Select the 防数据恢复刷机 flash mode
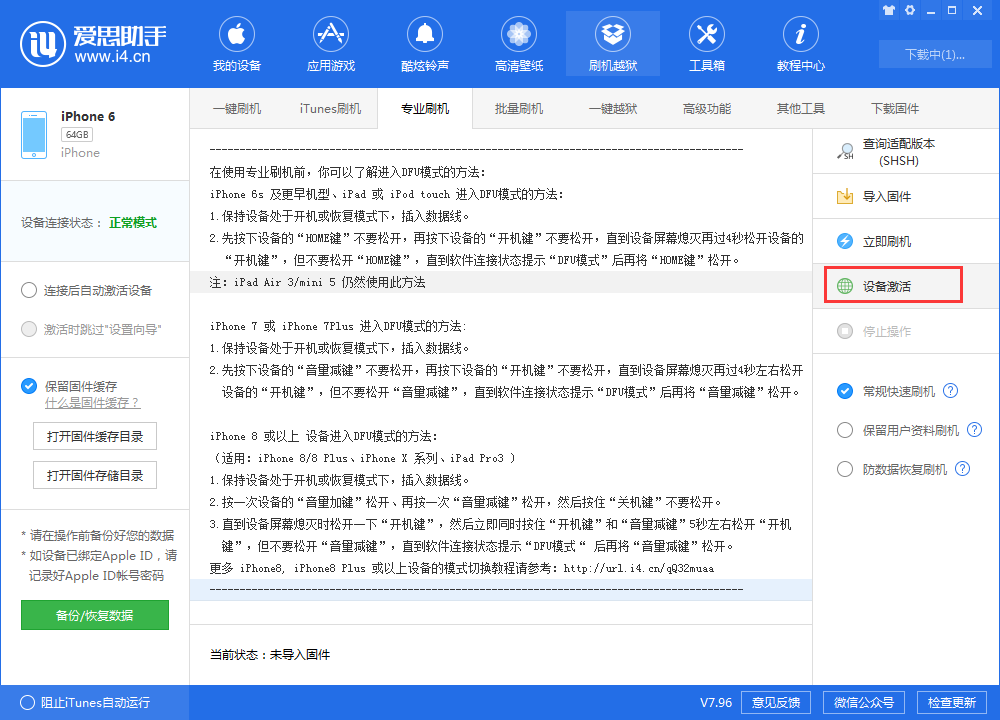Viewport: 1000px width, 720px height. 844,469
